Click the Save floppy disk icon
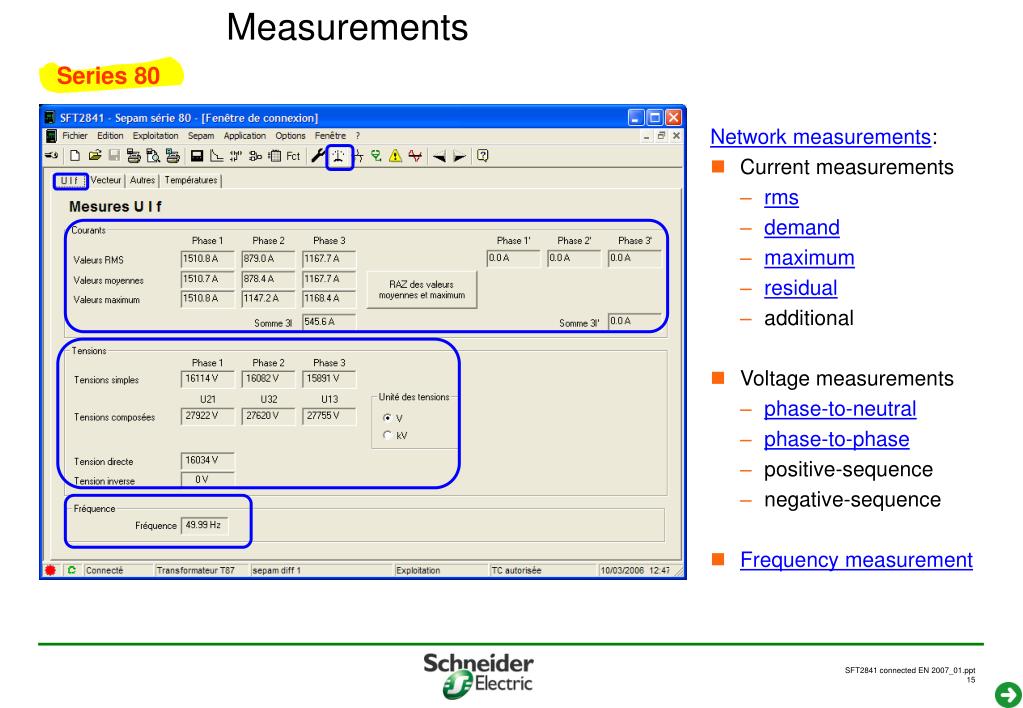 [x=114, y=156]
